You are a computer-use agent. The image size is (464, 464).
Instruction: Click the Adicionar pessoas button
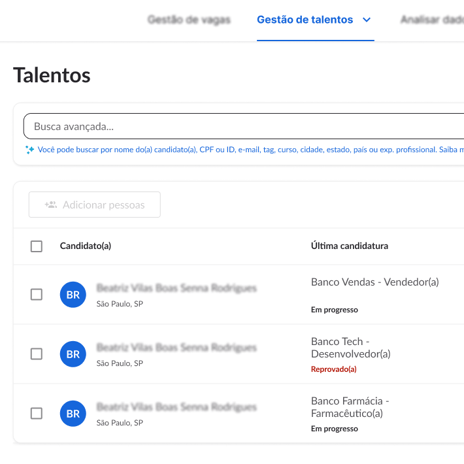point(95,205)
